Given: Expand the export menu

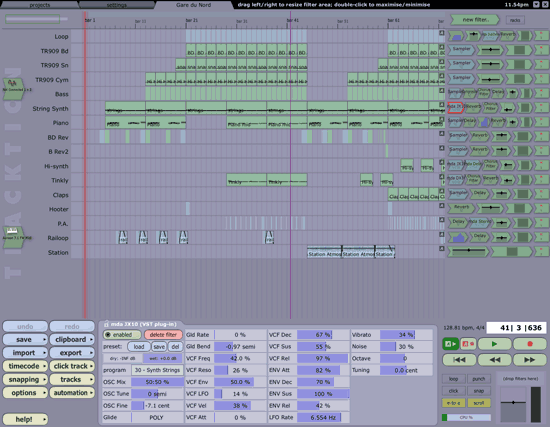Looking at the screenshot, I should click(72, 353).
